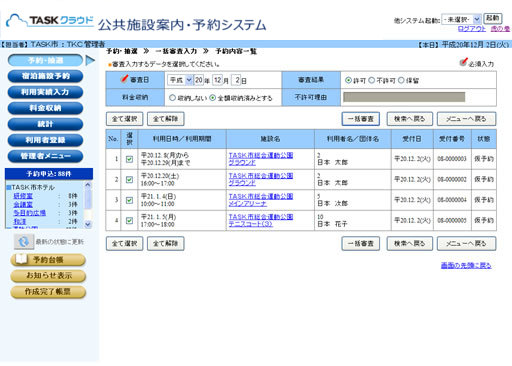
Task: Open the 平成 era dropdown
Action: tap(180, 80)
